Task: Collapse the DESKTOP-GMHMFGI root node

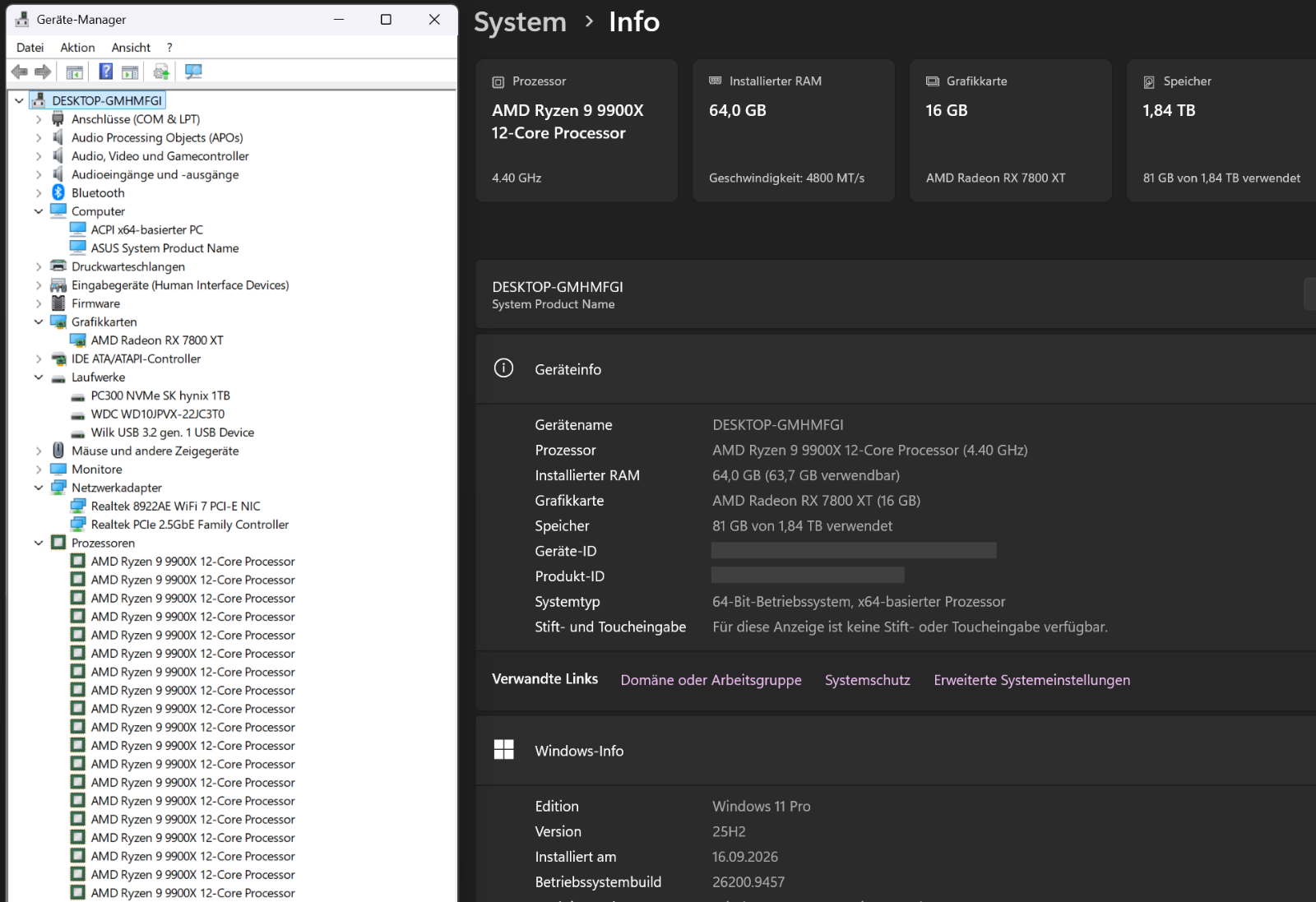Action: pos(19,100)
